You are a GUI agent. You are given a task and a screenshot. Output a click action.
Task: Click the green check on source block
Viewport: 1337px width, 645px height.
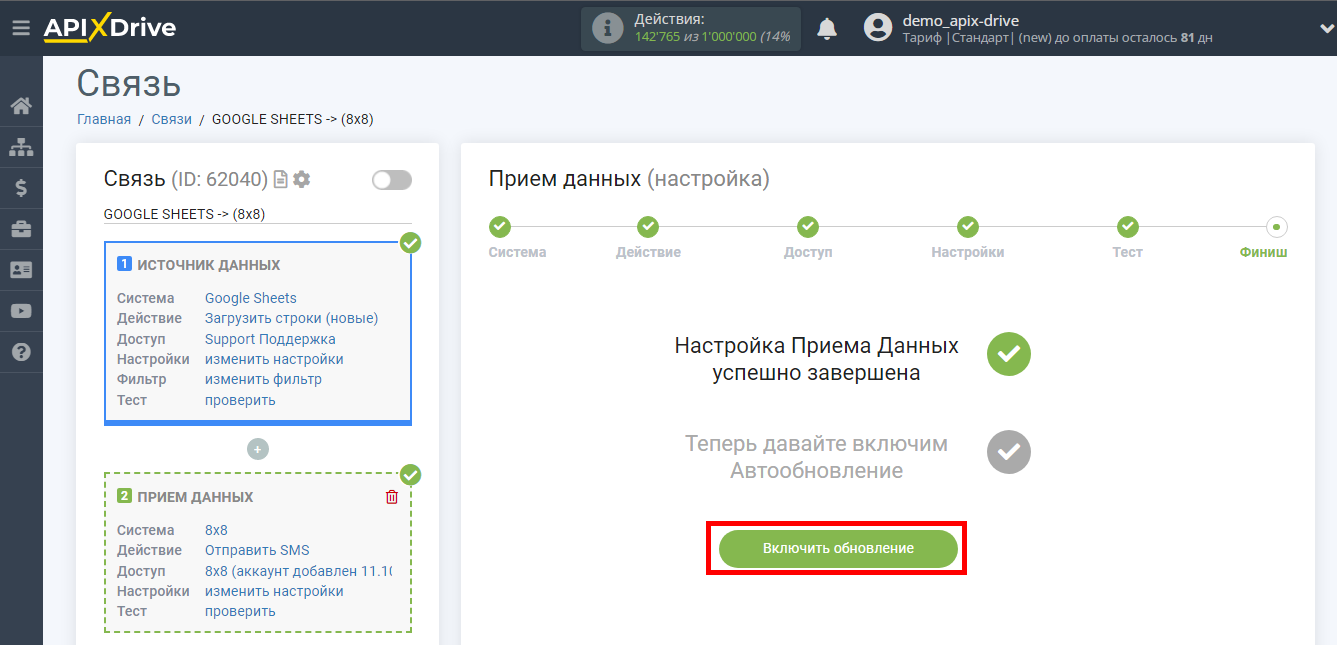coord(410,242)
